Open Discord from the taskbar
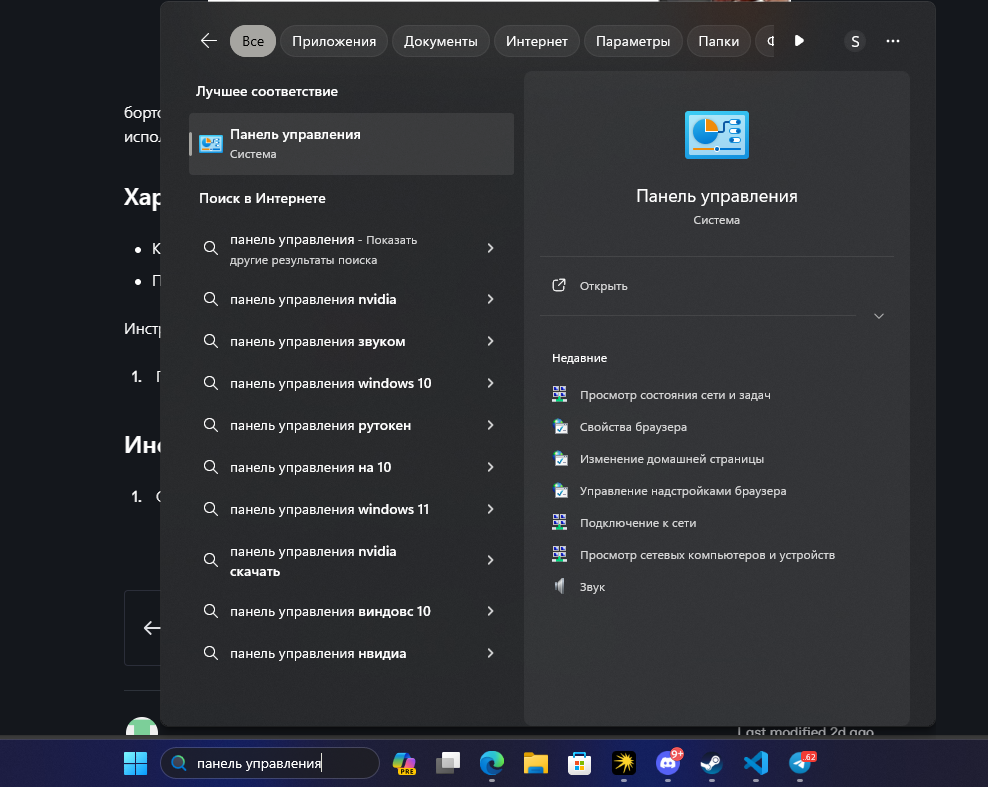This screenshot has width=988, height=787. (667, 764)
